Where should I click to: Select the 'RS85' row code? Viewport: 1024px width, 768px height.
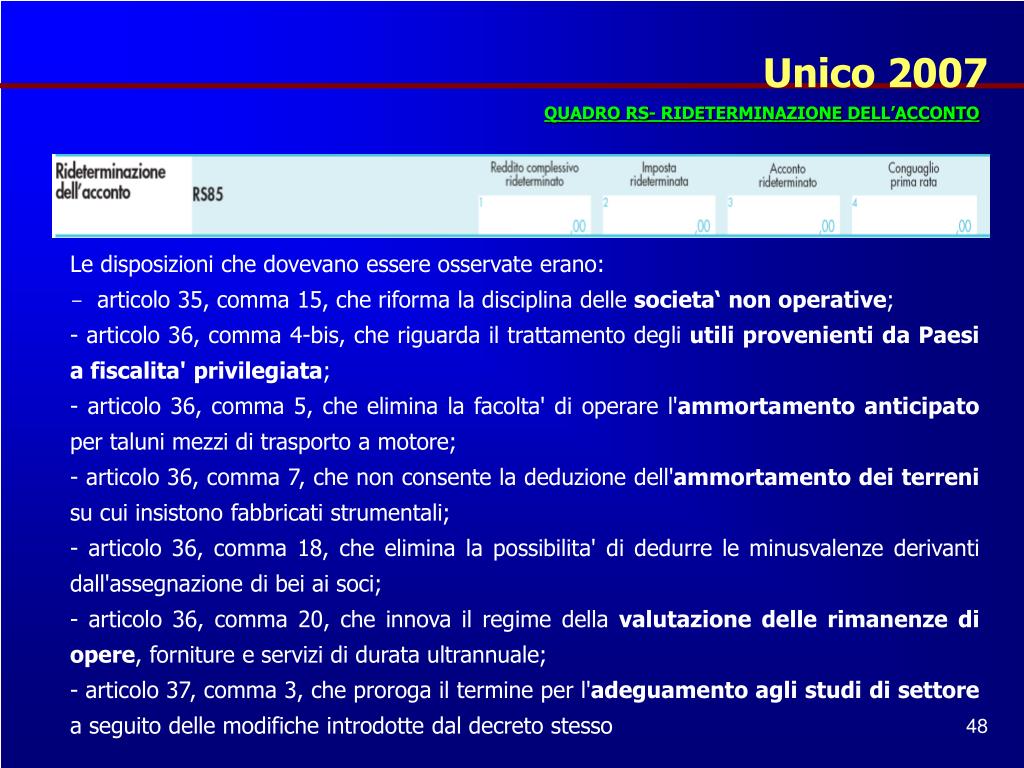(208, 194)
